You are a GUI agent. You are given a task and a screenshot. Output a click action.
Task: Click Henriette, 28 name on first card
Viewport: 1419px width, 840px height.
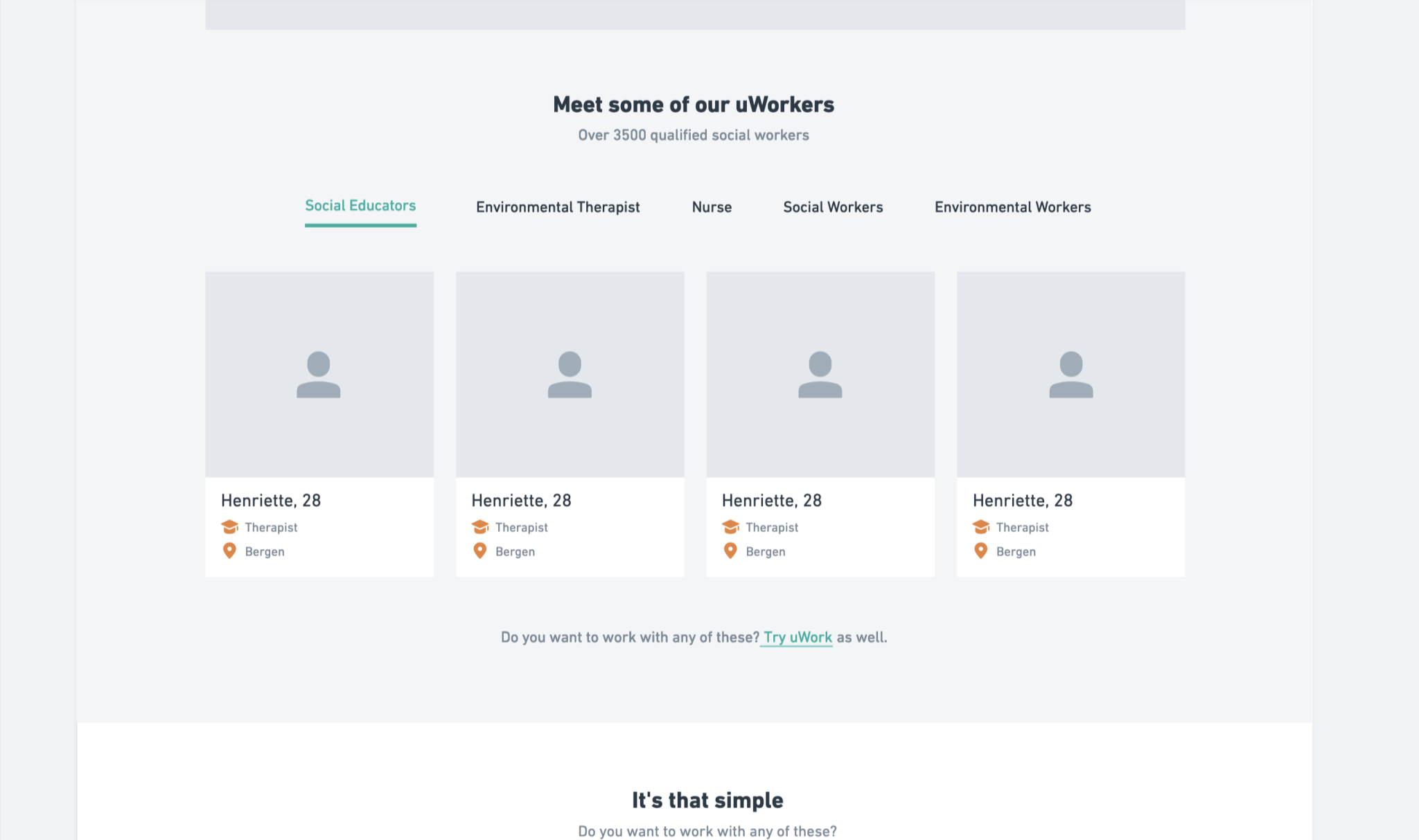(x=271, y=501)
